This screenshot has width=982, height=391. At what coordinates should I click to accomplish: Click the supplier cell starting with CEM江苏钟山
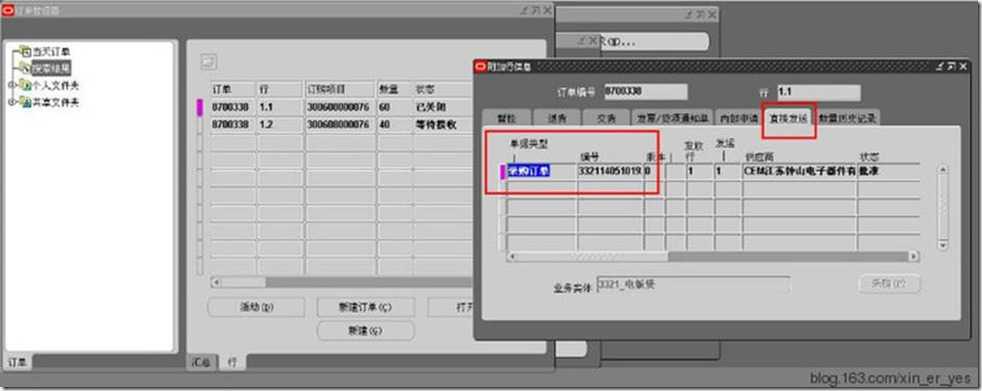[799, 170]
